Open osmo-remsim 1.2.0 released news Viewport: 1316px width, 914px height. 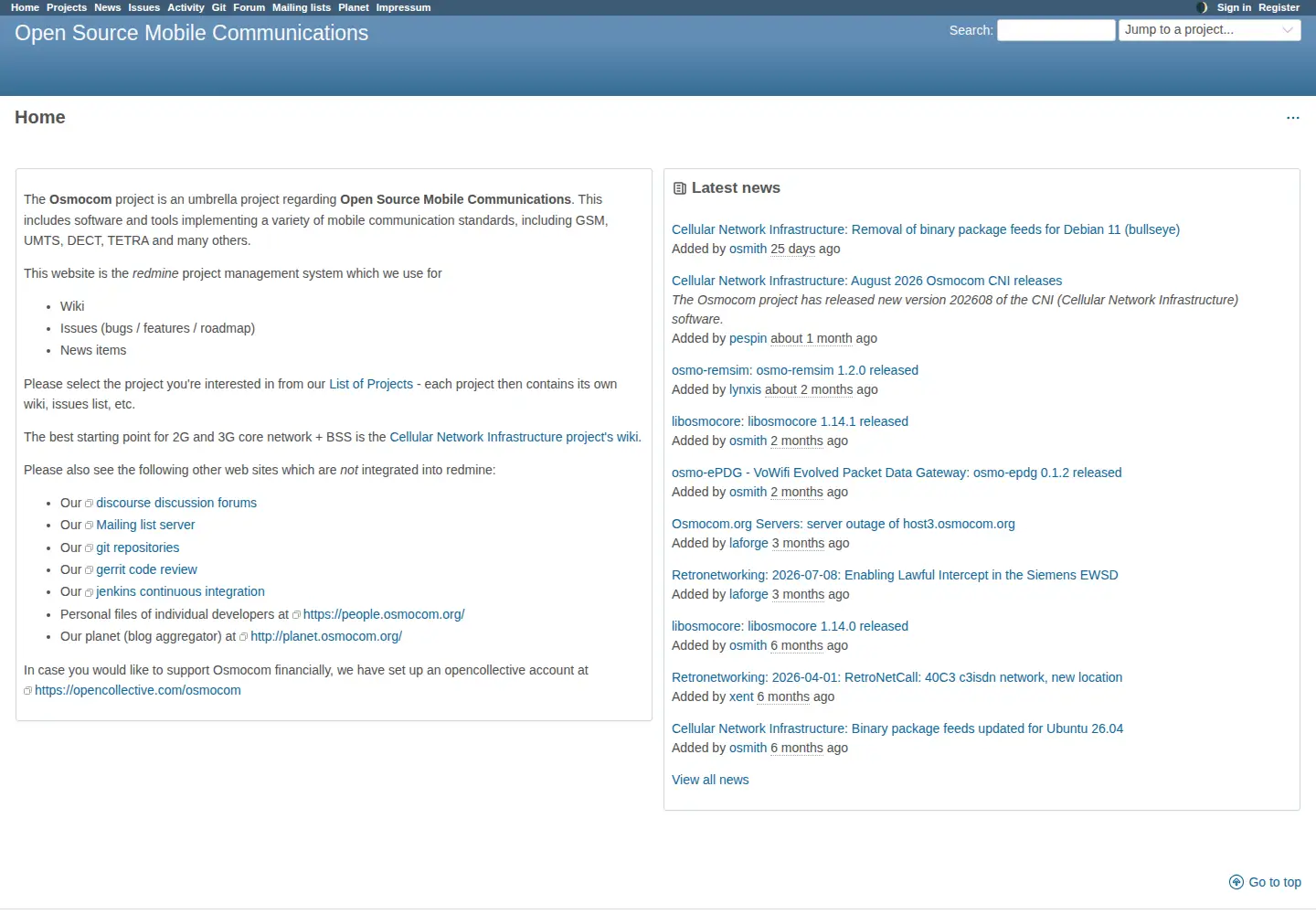[795, 370]
